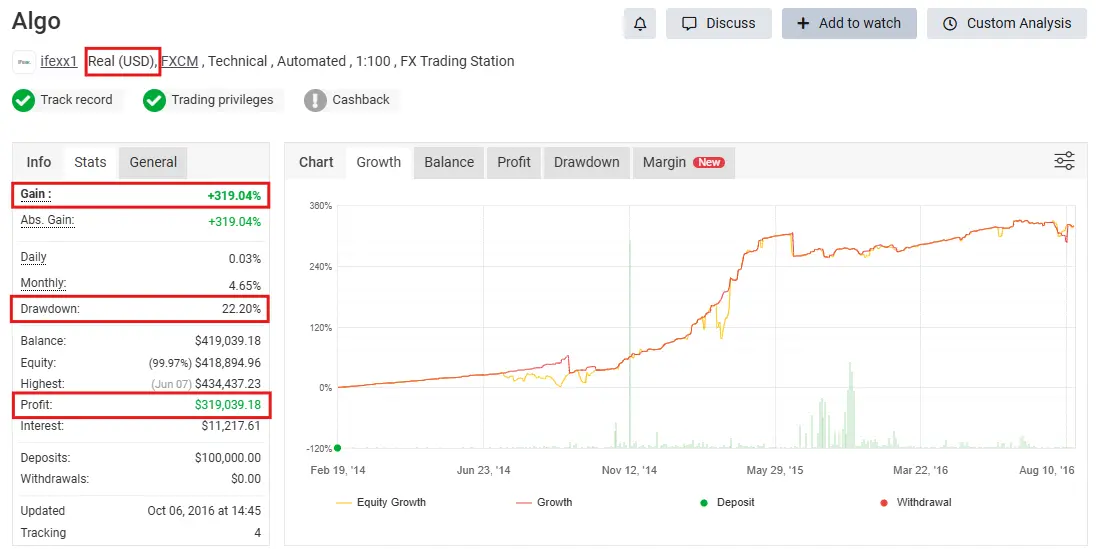The width and height of the screenshot is (1096, 549).
Task: Follow the FXCM broker link
Action: click(180, 61)
